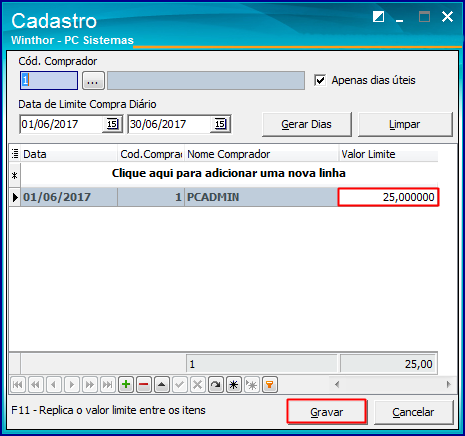Click the orange filter icon in navigator
Screen dimensions: 465x436
pyautogui.click(x=270, y=385)
